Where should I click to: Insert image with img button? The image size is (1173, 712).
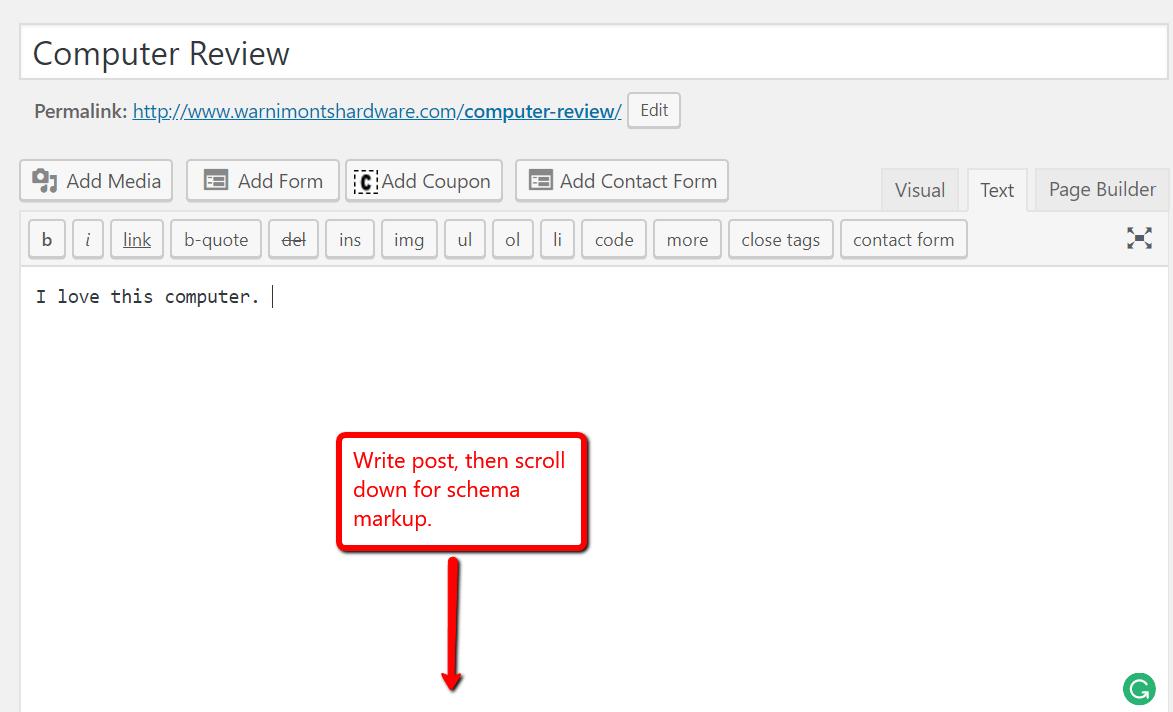pyautogui.click(x=409, y=239)
